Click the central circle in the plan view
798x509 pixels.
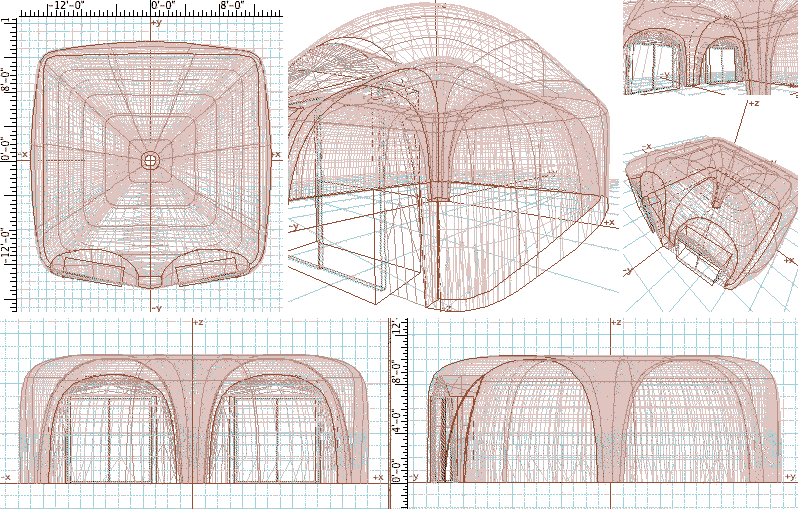151,161
